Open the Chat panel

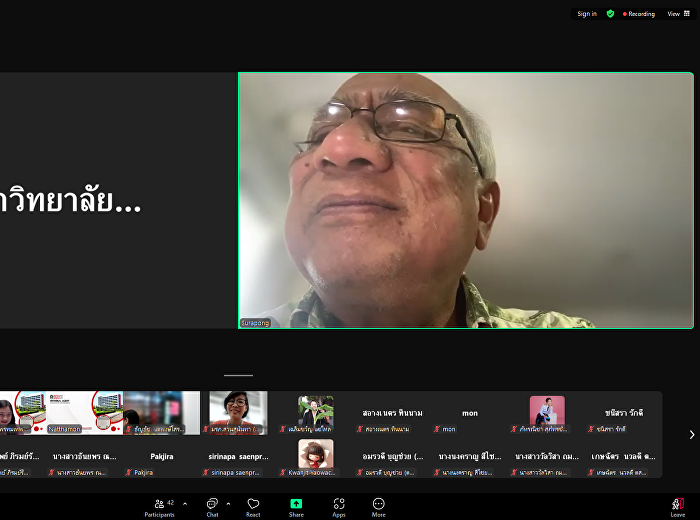[212, 507]
